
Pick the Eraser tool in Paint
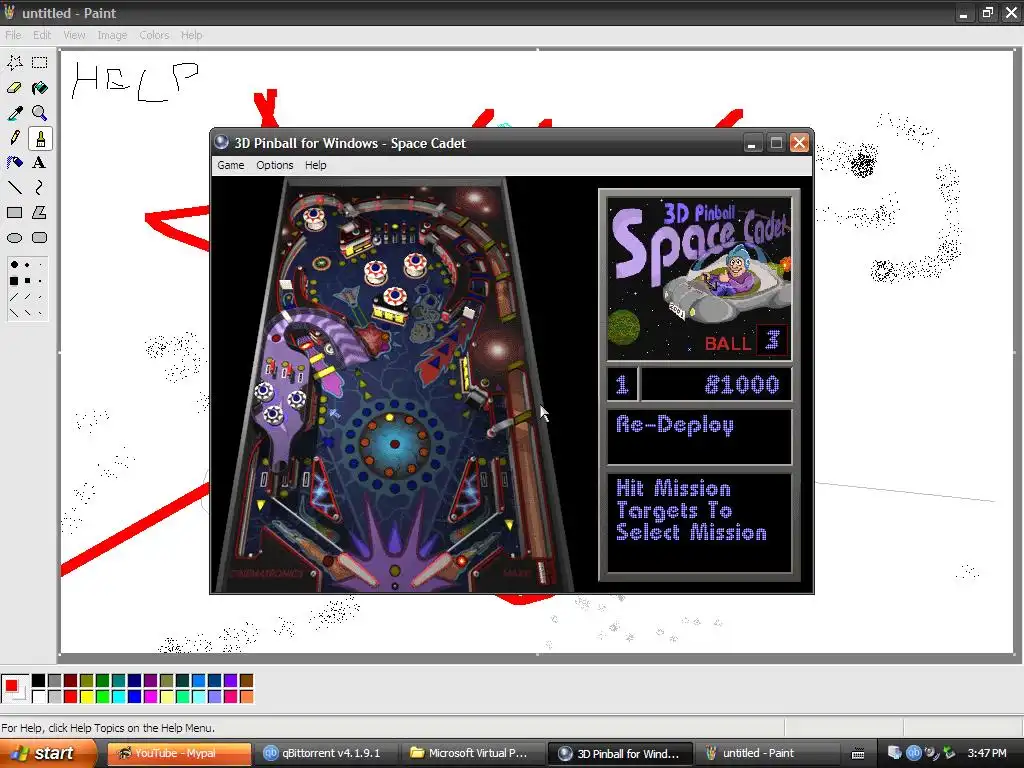[x=14, y=88]
